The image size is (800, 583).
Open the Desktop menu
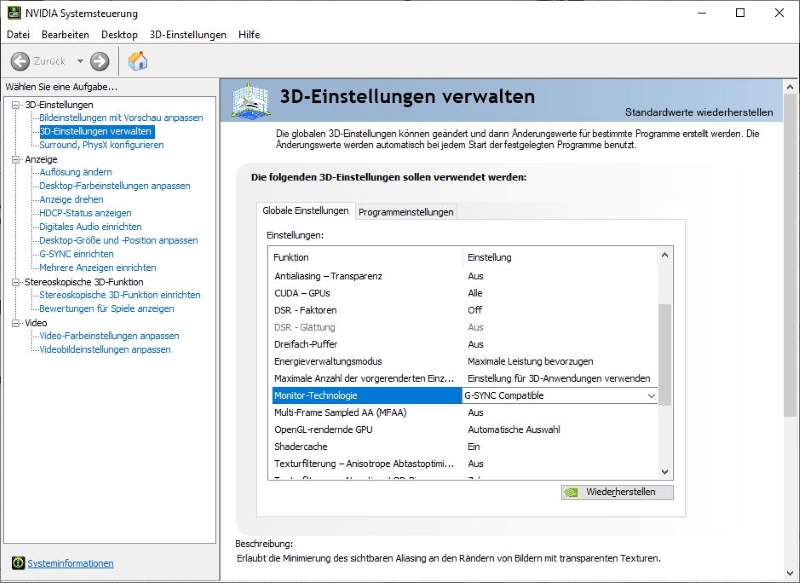pos(119,35)
